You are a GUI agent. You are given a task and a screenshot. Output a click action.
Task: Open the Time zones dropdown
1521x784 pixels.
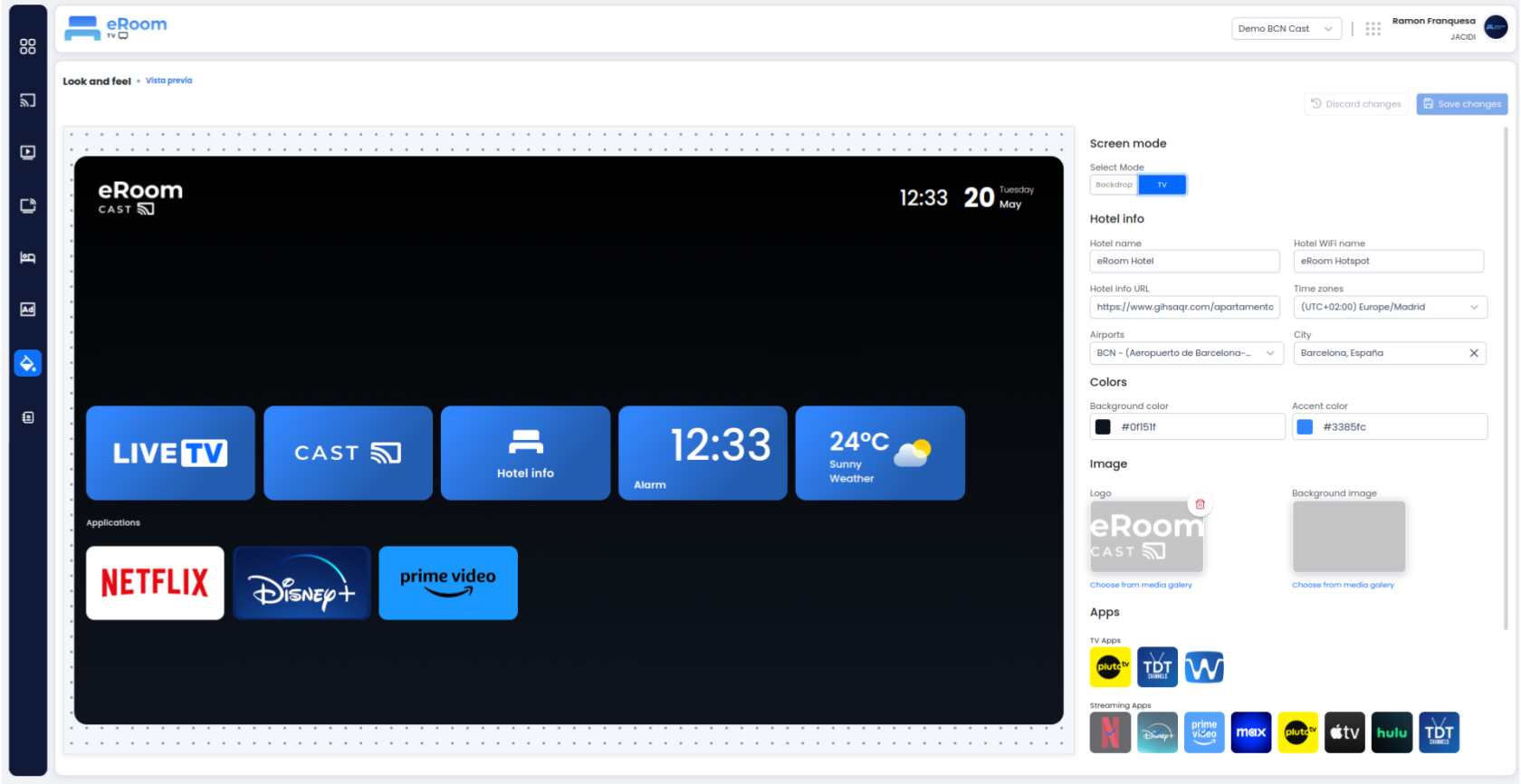tap(1390, 307)
